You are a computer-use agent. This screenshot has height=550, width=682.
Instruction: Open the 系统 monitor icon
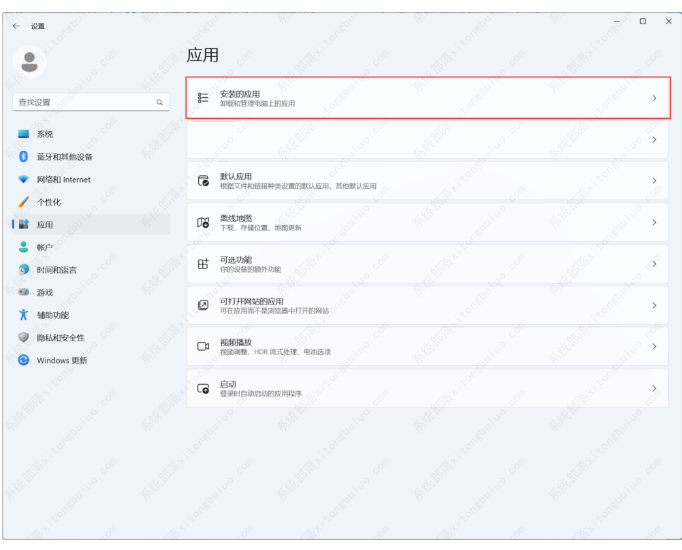tap(23, 134)
